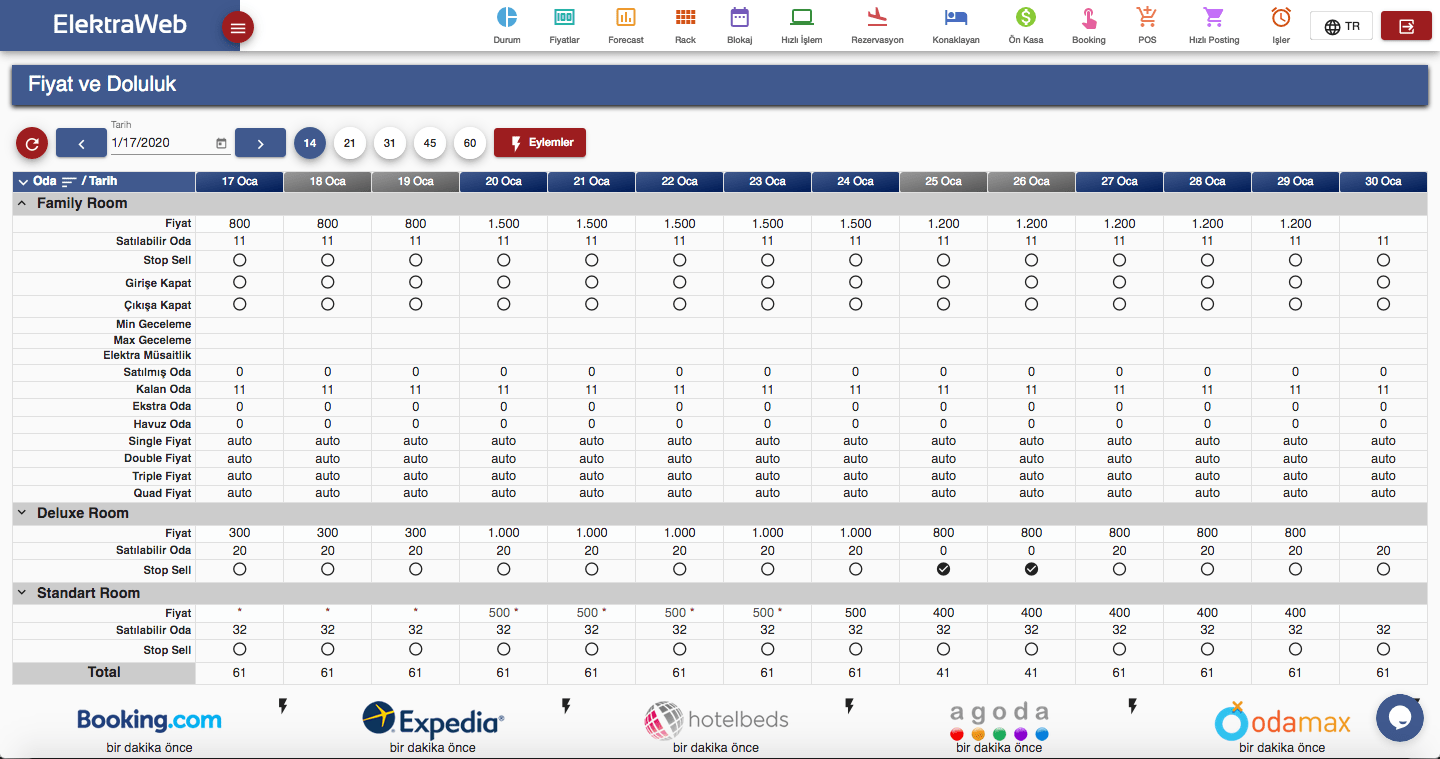Image resolution: width=1440 pixels, height=759 pixels.
Task: Toggle Family Room Çıkışa Kapat for 23 Oca
Action: tap(767, 304)
